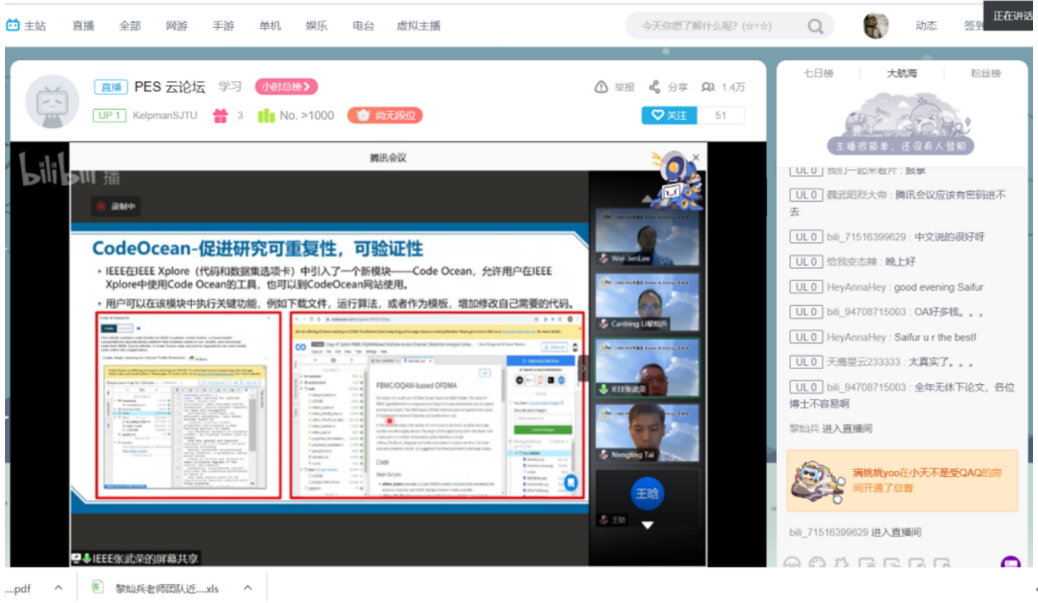Click the green microphone on IEEE张武荣 tile
1038x603 pixels.
pyautogui.click(x=604, y=389)
